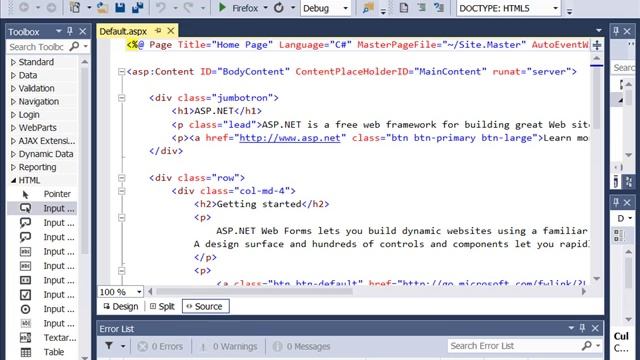Switch to the Source view tab

pos(206,307)
